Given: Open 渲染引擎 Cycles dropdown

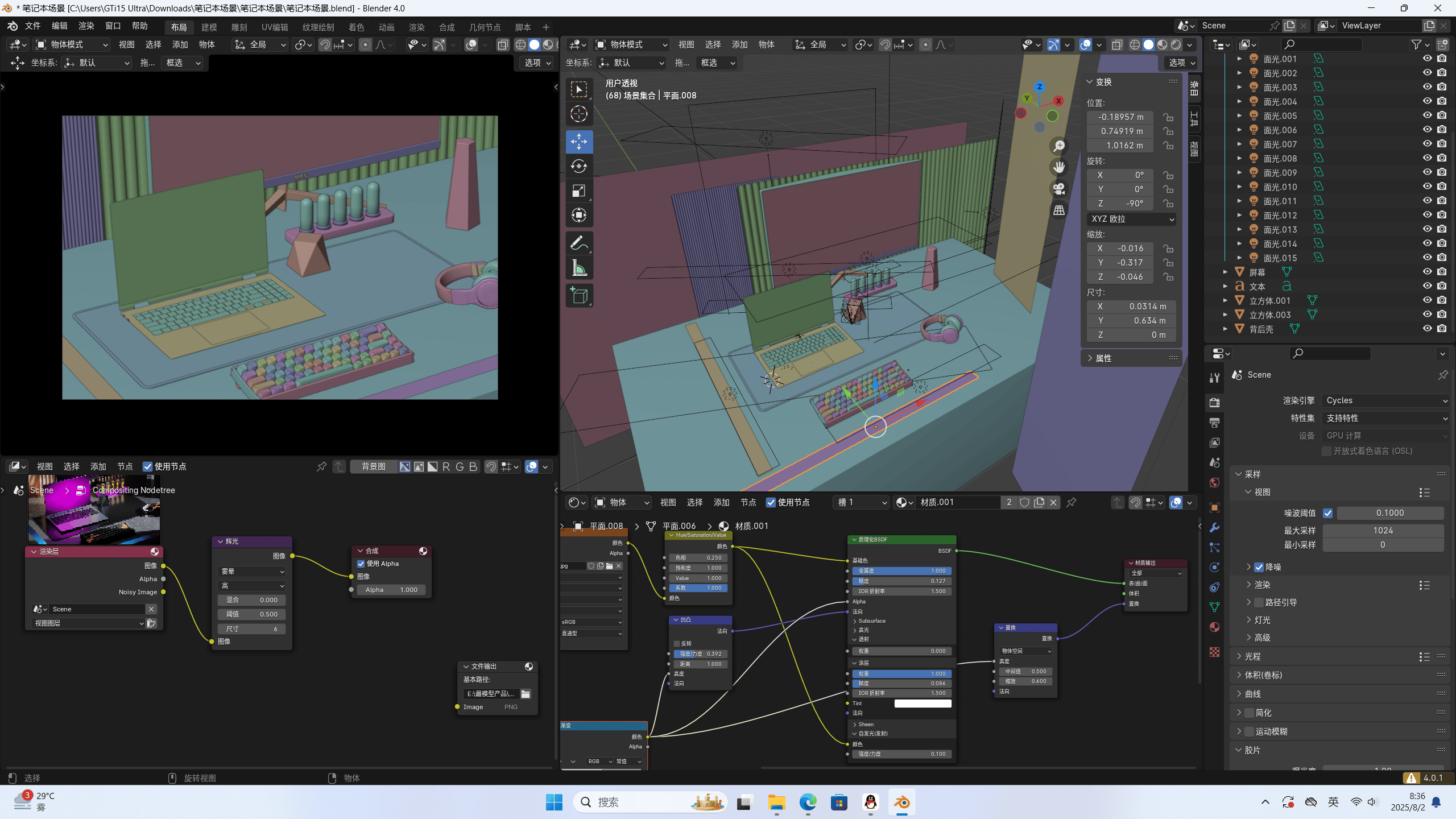Looking at the screenshot, I should pos(1385,400).
